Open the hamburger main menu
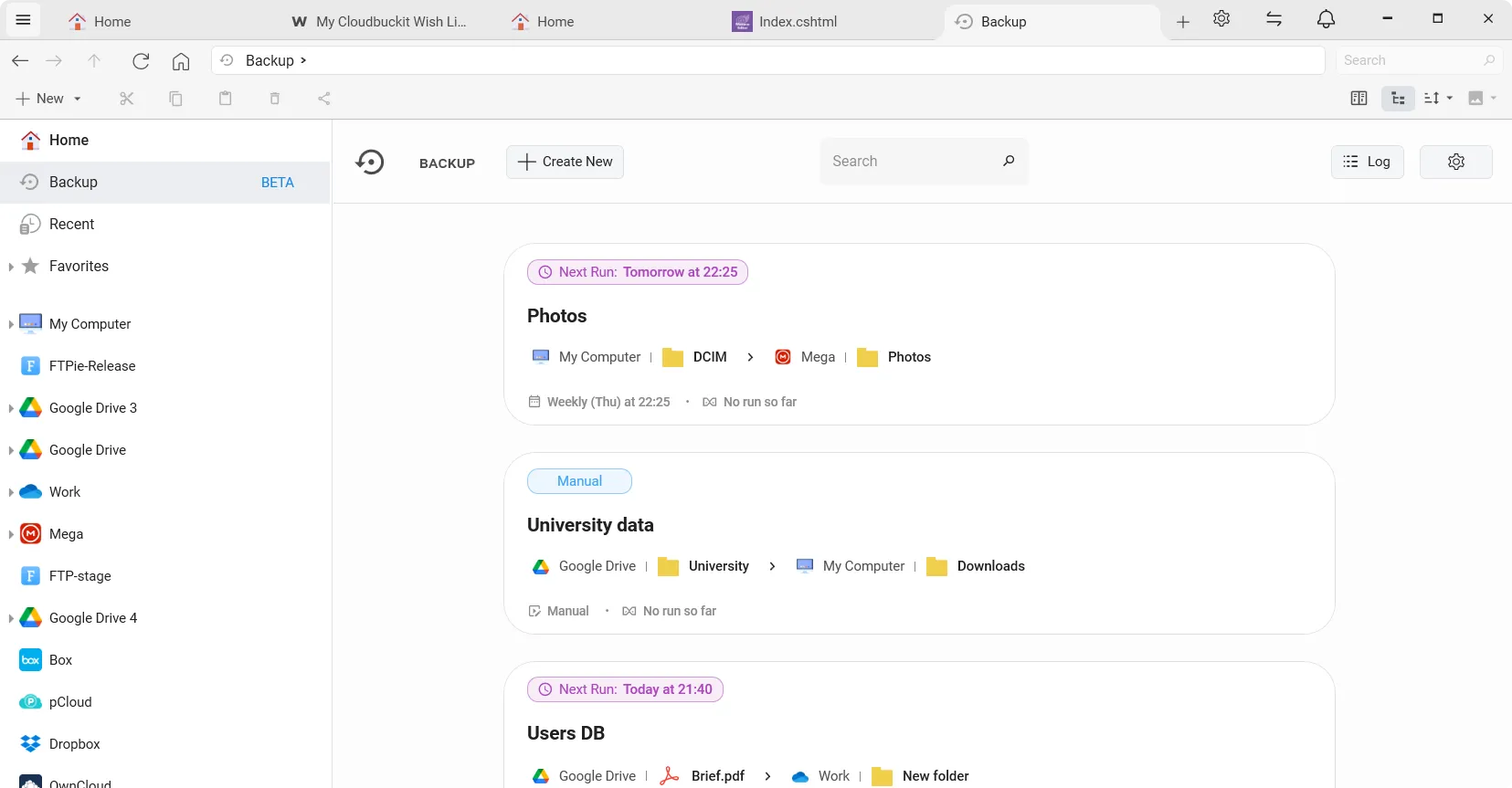 [24, 20]
